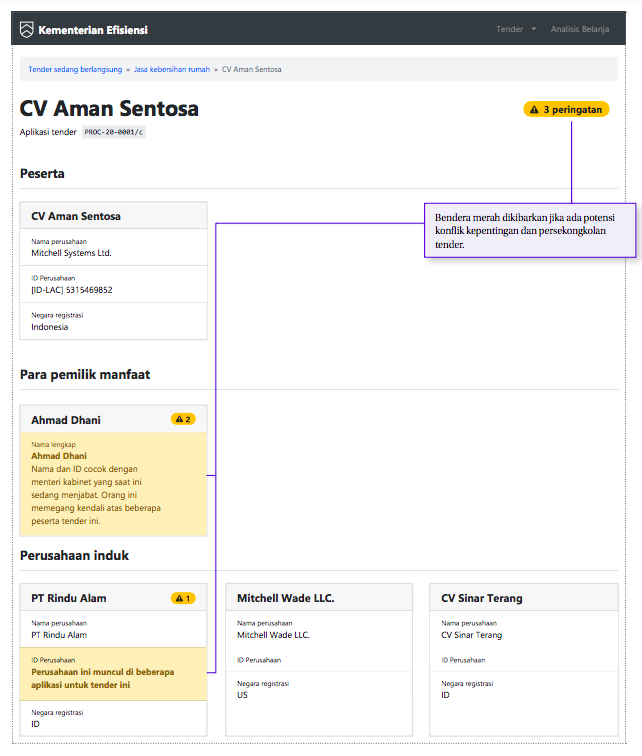The width and height of the screenshot is (642, 756).
Task: Click the Kementerian Efisiensi shield logo
Action: click(x=27, y=30)
